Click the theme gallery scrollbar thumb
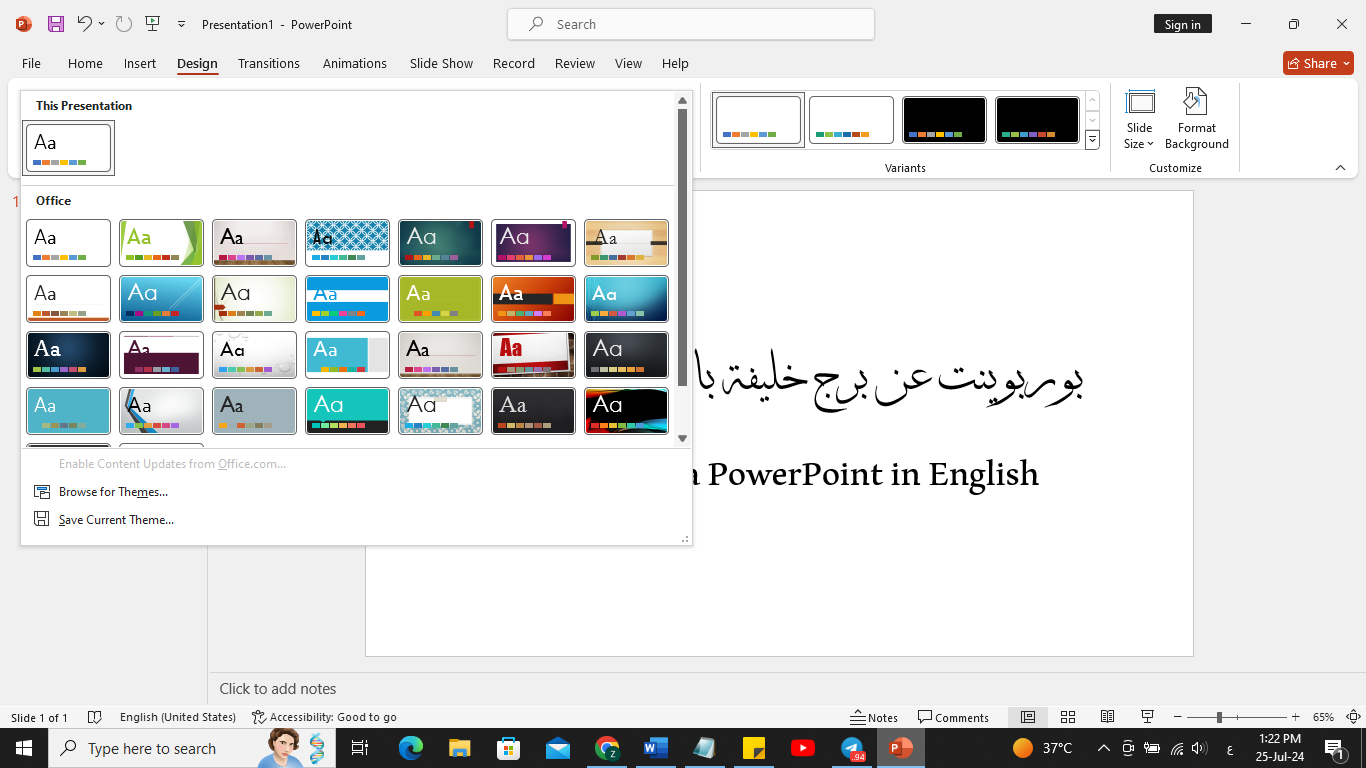Image resolution: width=1366 pixels, height=768 pixels. [682, 247]
